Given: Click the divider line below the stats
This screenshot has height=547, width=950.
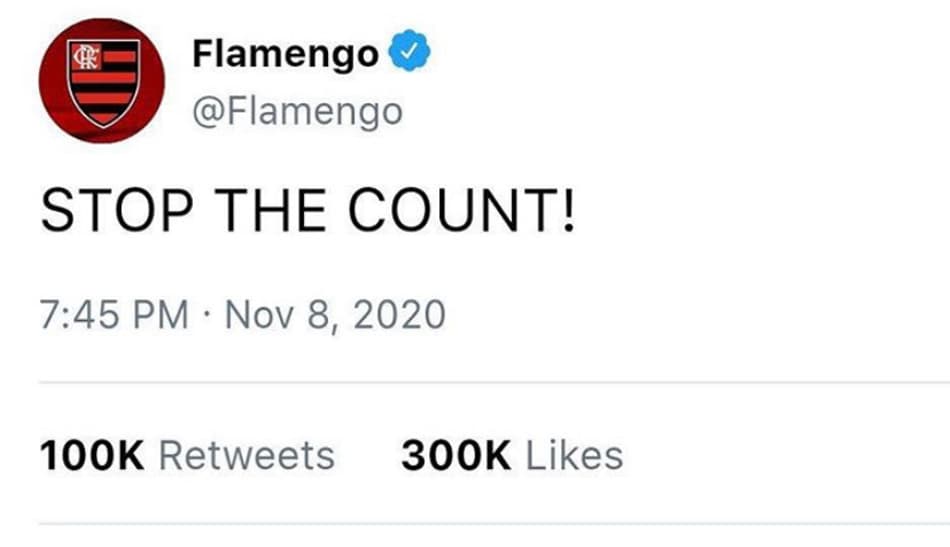Looking at the screenshot, I should 494,523.
